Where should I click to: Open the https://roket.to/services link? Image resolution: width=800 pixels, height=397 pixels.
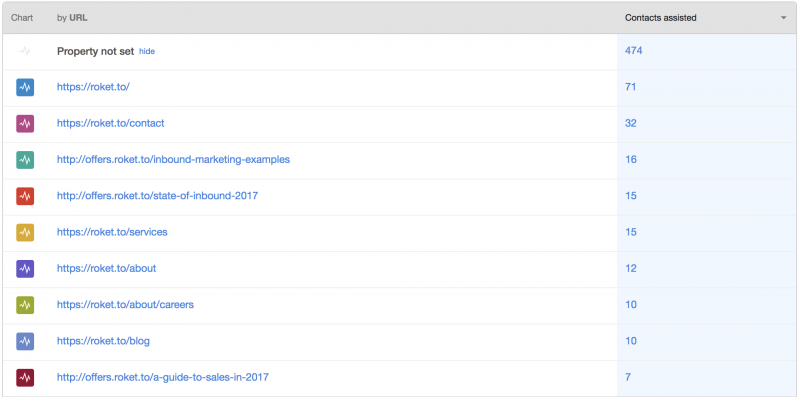(x=112, y=232)
